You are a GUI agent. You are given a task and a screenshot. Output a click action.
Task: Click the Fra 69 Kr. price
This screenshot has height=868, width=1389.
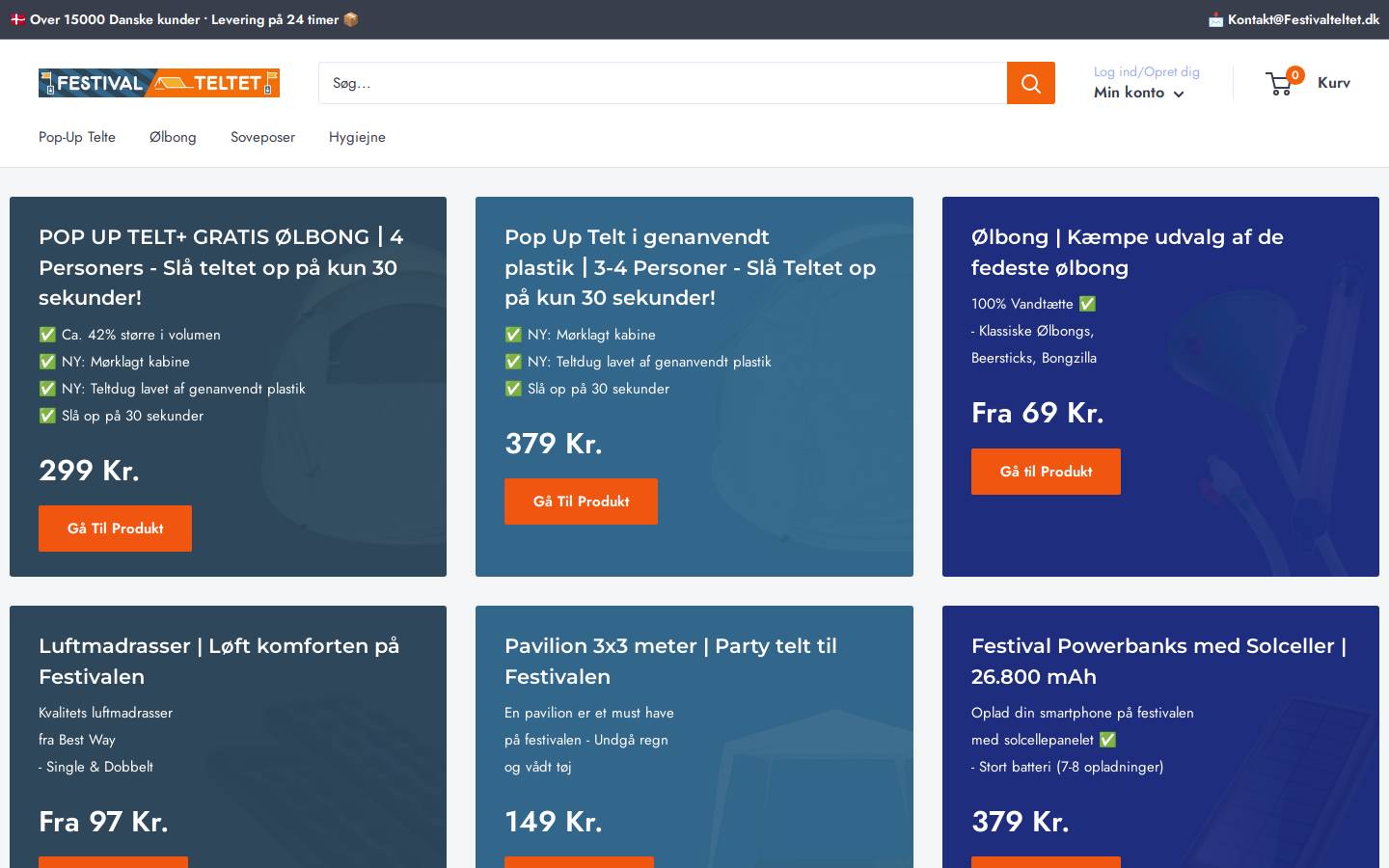click(x=1037, y=413)
